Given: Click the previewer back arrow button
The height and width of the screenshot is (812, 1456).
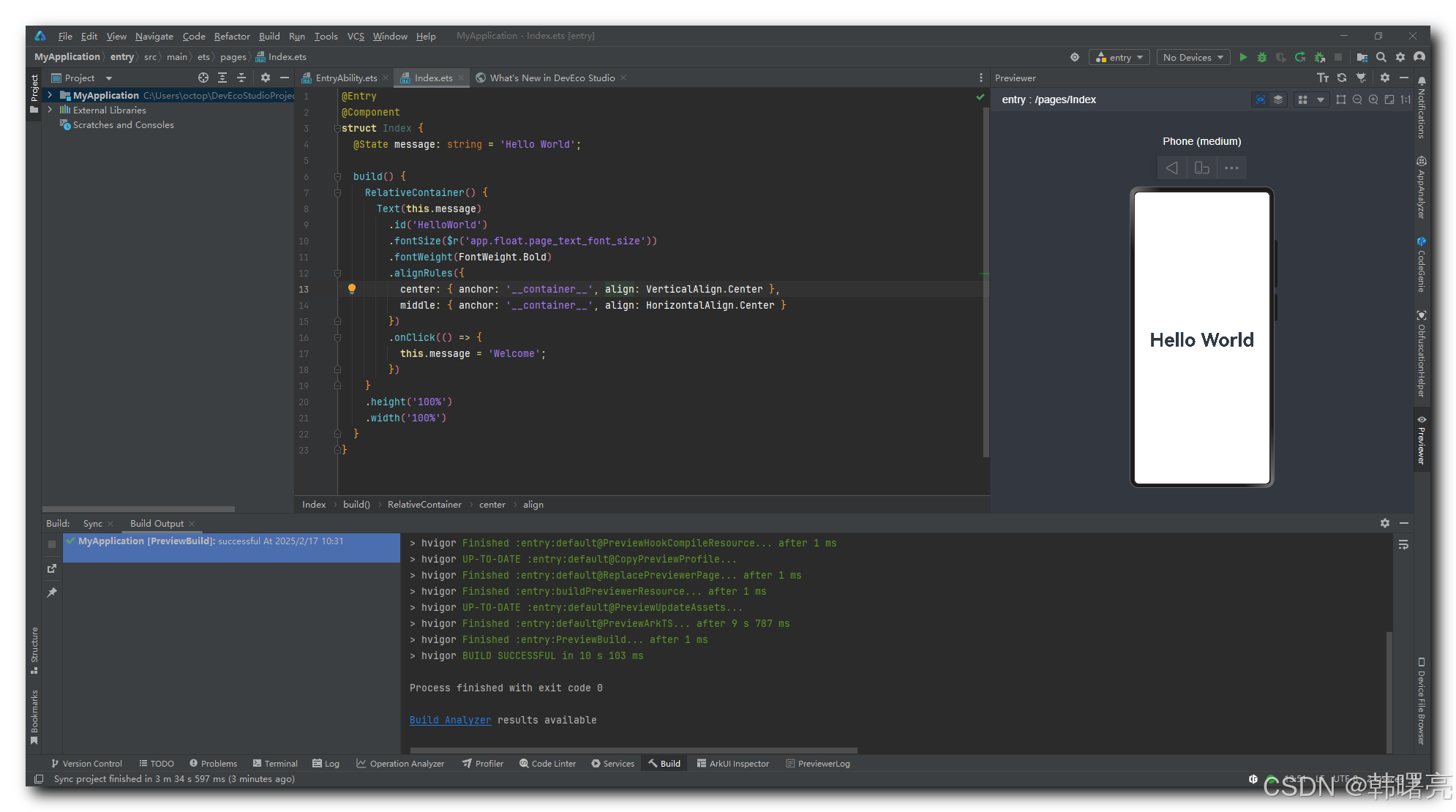Looking at the screenshot, I should (x=1171, y=168).
